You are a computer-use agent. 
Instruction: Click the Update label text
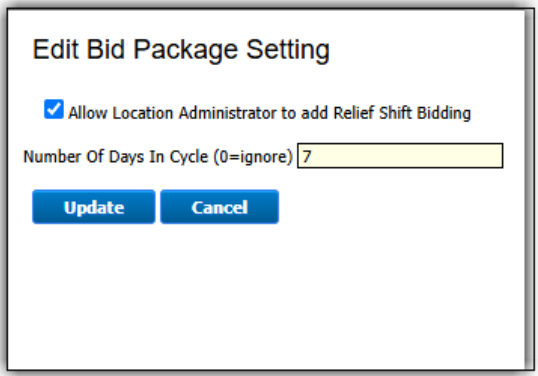click(x=94, y=208)
